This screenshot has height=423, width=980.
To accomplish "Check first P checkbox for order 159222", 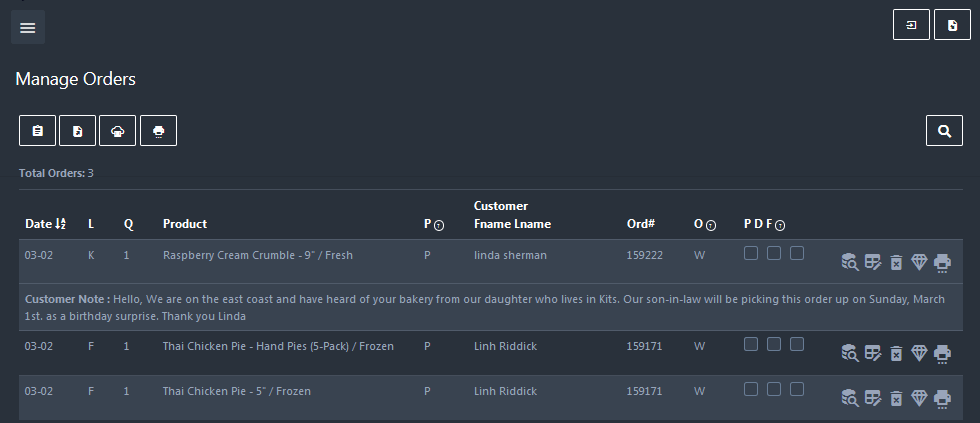I will (751, 253).
